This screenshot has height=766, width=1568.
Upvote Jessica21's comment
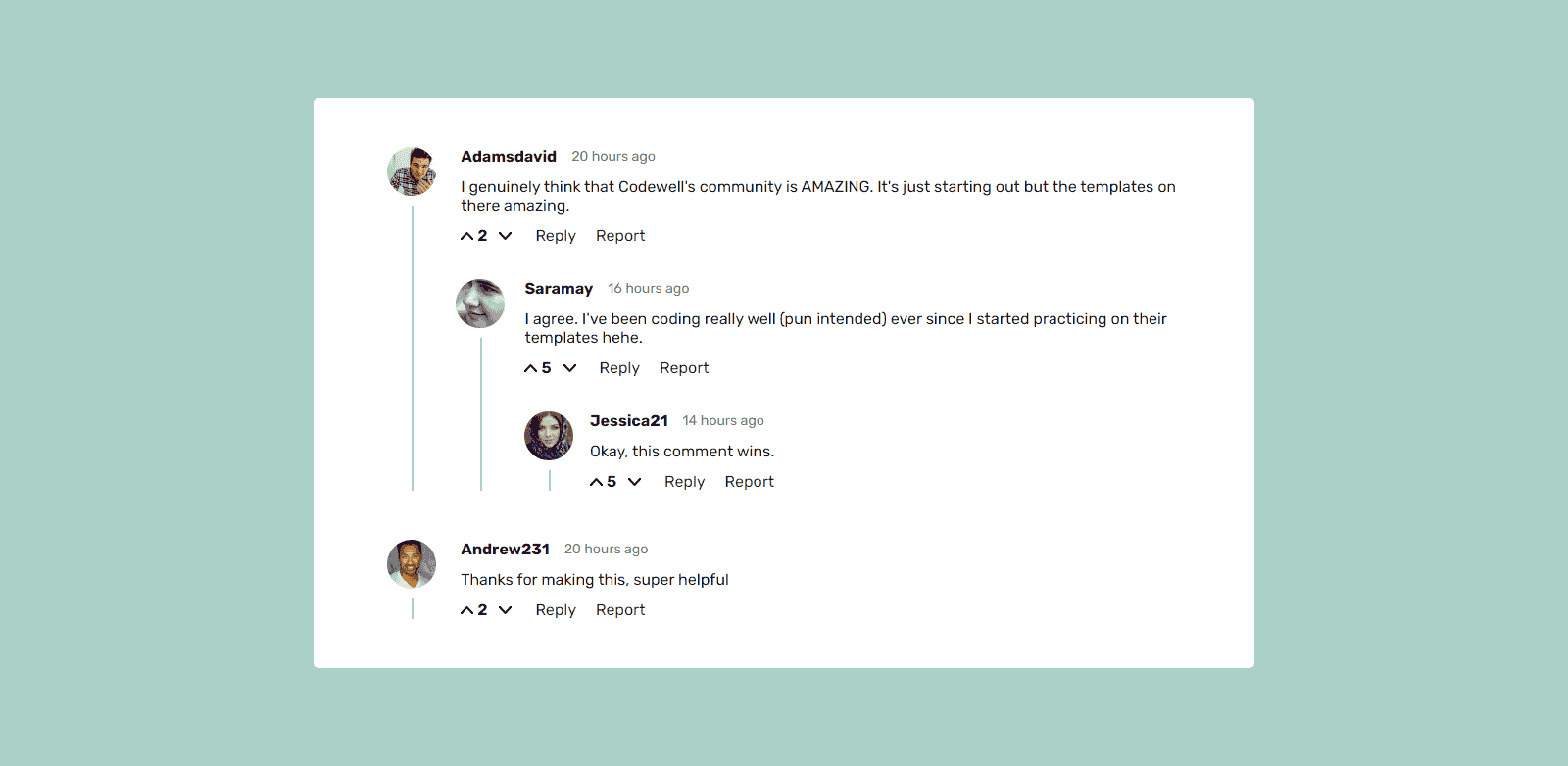coord(596,482)
